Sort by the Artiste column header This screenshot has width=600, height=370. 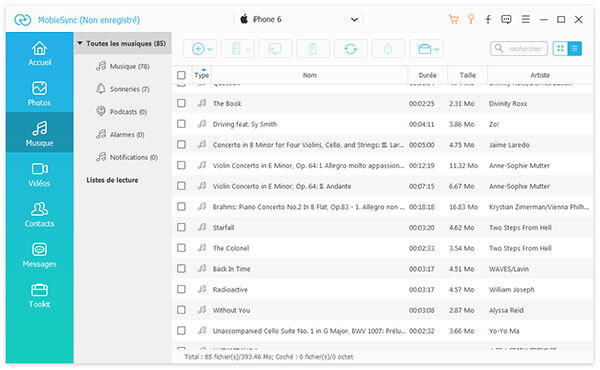tap(540, 75)
